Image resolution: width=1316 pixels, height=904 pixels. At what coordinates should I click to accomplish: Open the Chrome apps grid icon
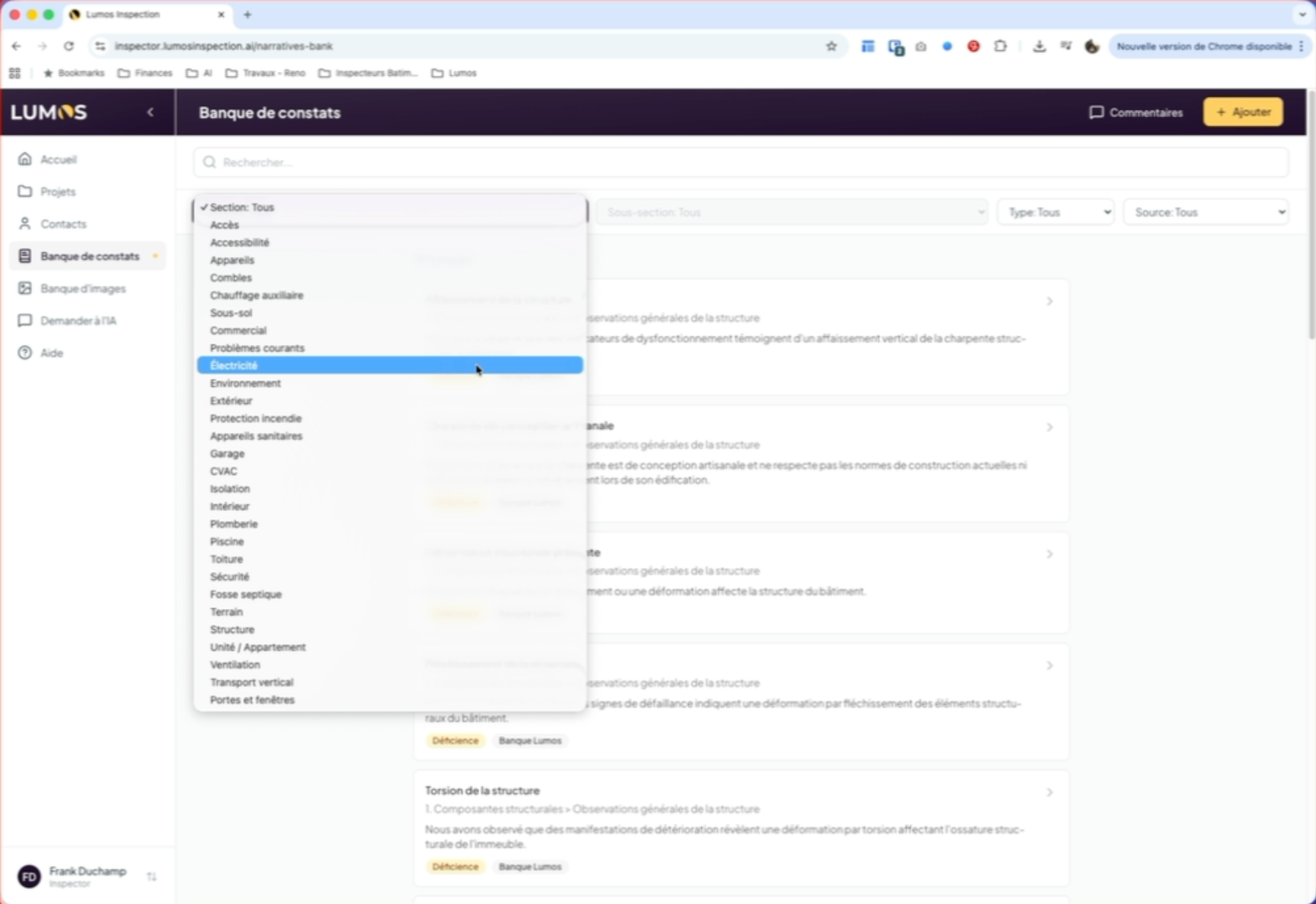pos(15,73)
